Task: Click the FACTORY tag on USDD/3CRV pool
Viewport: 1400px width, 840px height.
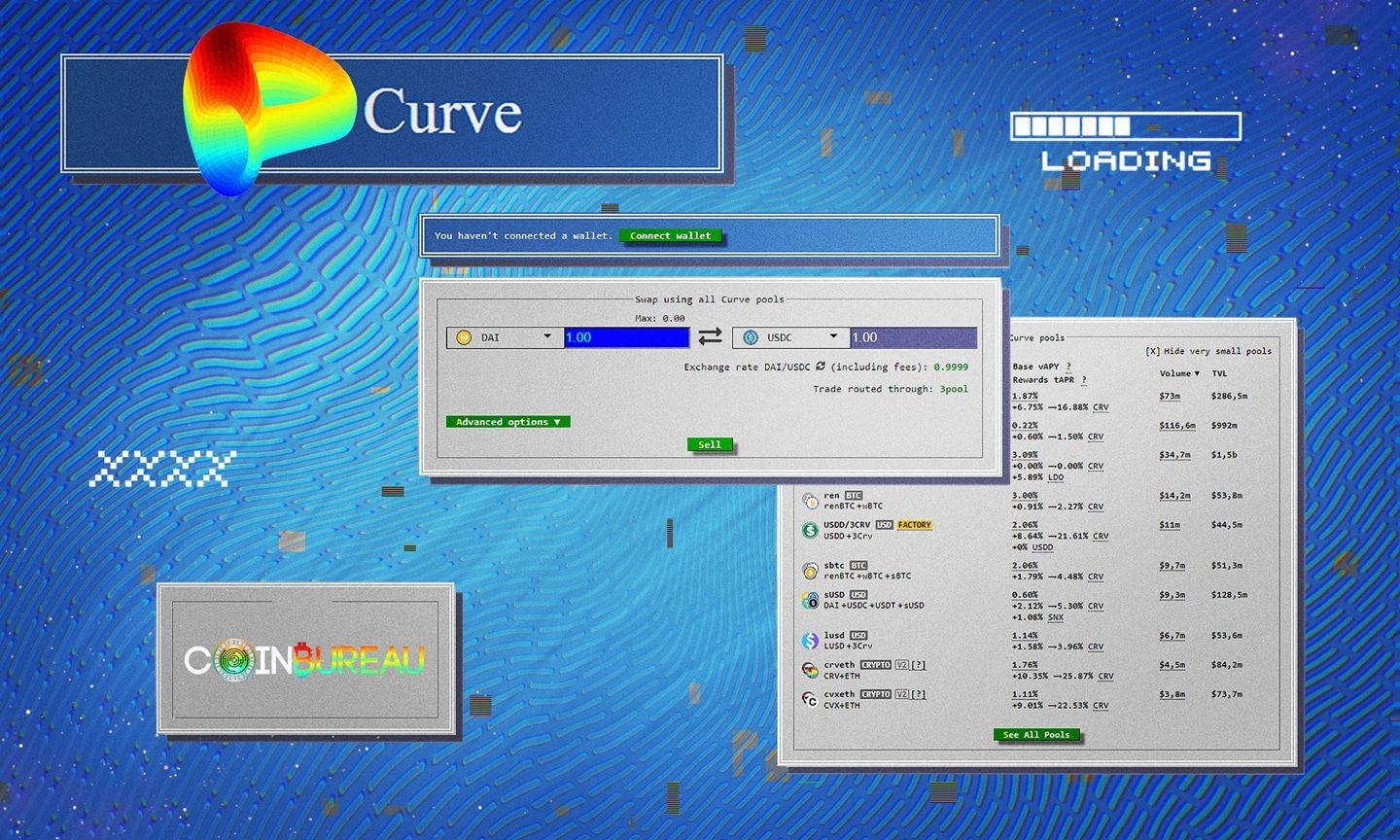Action: [x=914, y=524]
